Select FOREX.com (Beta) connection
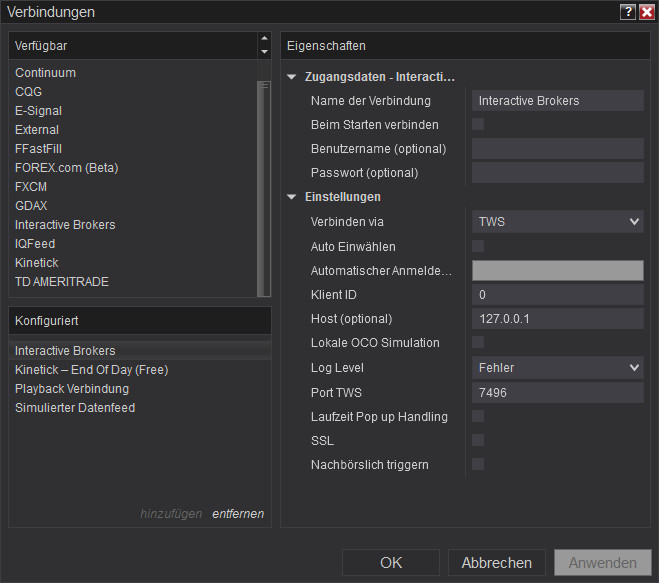This screenshot has height=583, width=659. (x=66, y=168)
